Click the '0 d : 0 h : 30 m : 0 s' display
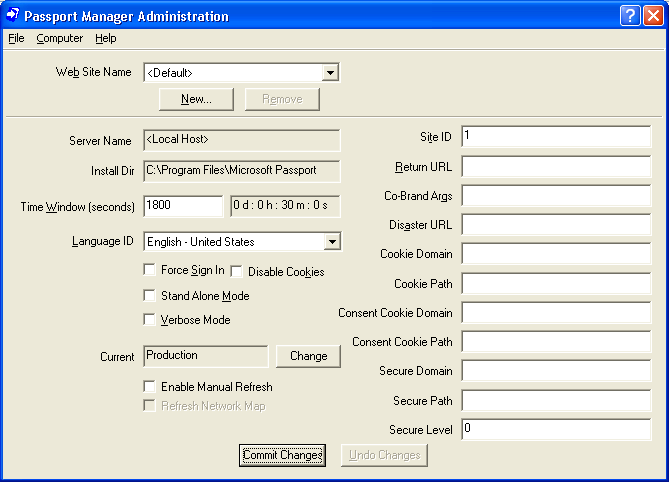669x482 pixels. pyautogui.click(x=285, y=206)
